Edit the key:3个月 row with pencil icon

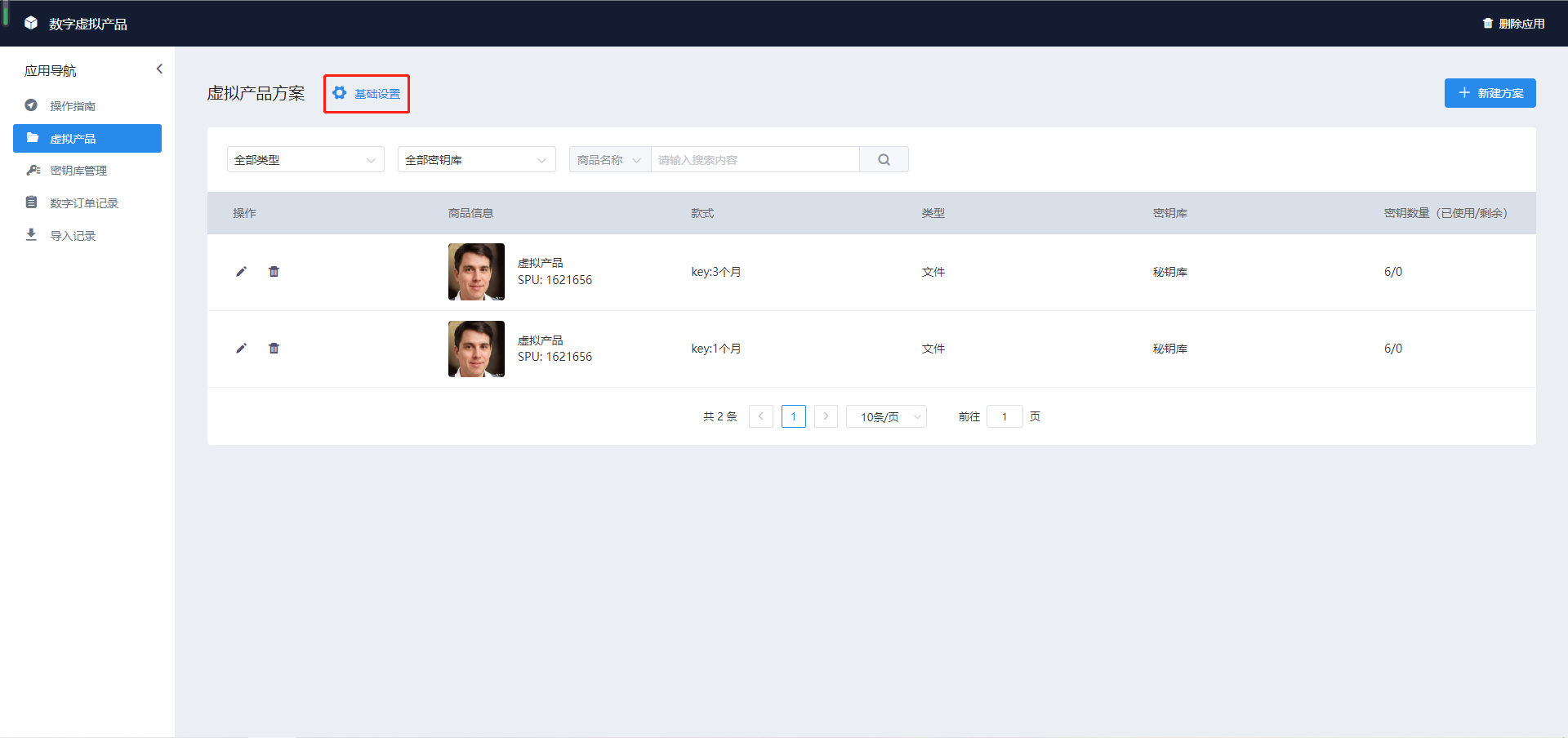(x=241, y=272)
